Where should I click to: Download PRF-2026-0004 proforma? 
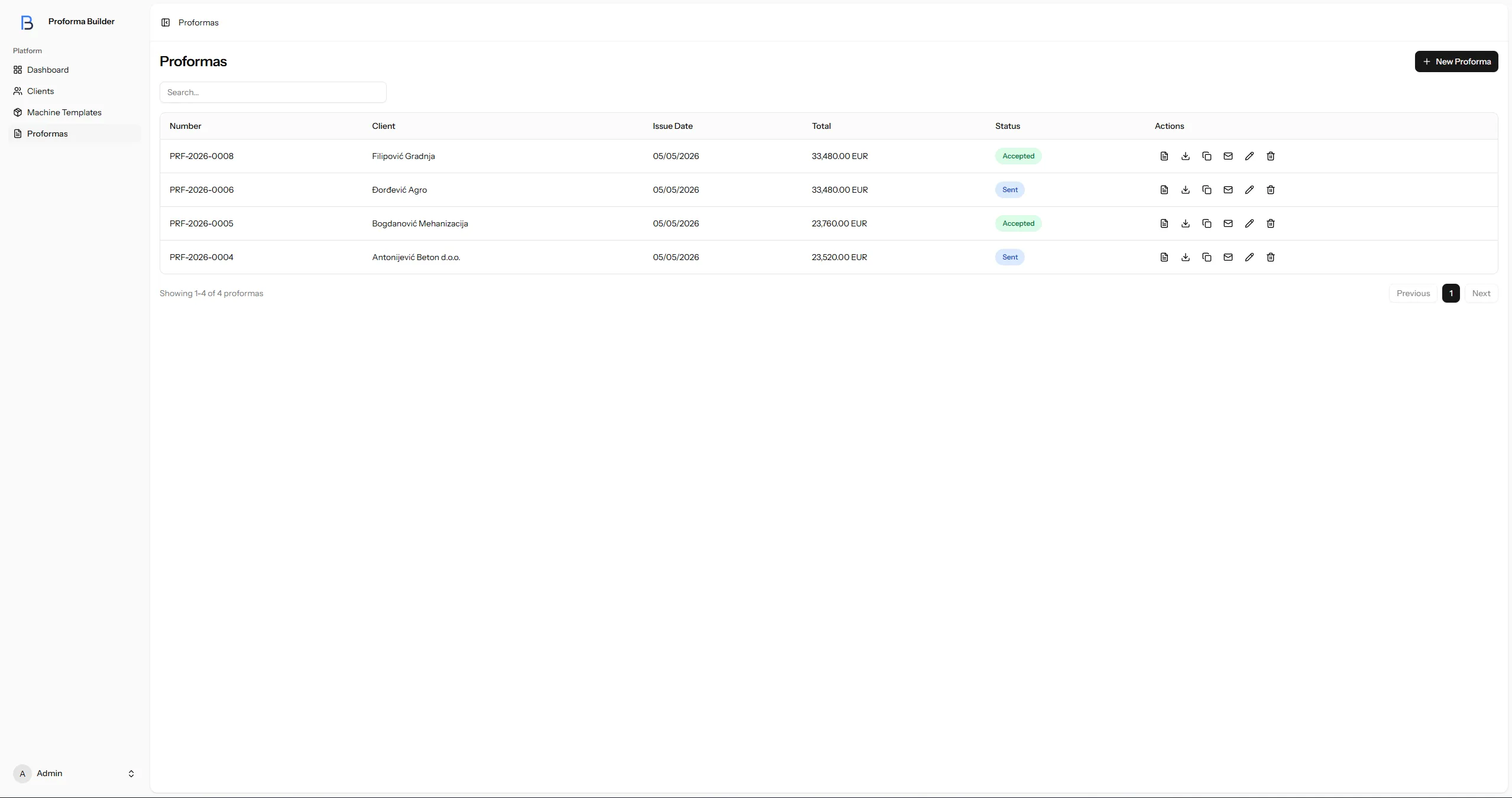coord(1185,257)
